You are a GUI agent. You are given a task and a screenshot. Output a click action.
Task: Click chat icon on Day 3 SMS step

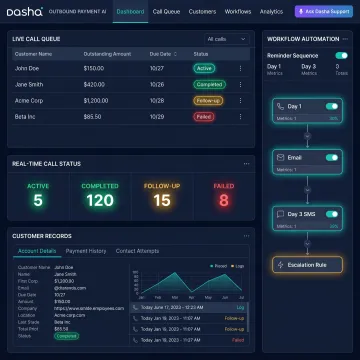(280, 214)
